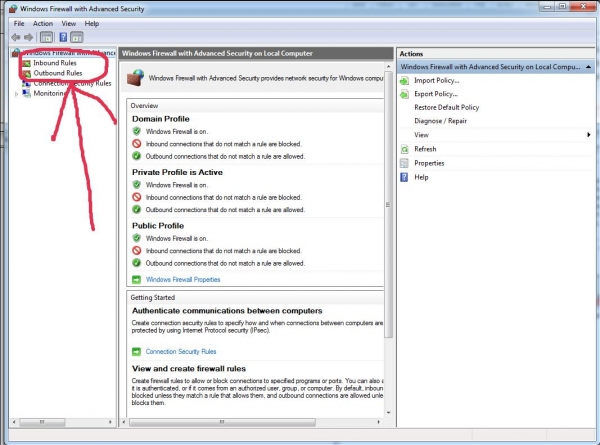Click Export Policy action
Viewport: 600px width, 445px height.
[x=436, y=94]
